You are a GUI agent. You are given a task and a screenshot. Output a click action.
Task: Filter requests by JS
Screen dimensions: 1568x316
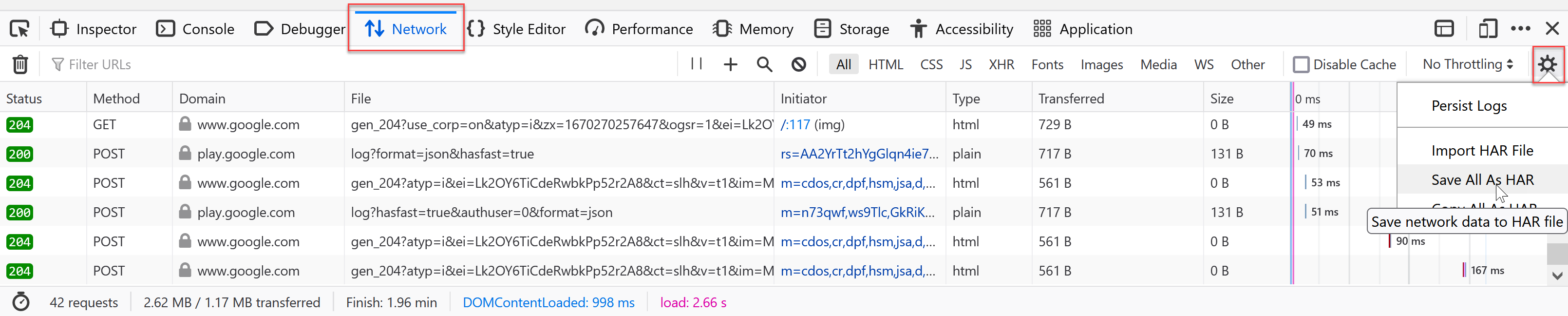[965, 64]
